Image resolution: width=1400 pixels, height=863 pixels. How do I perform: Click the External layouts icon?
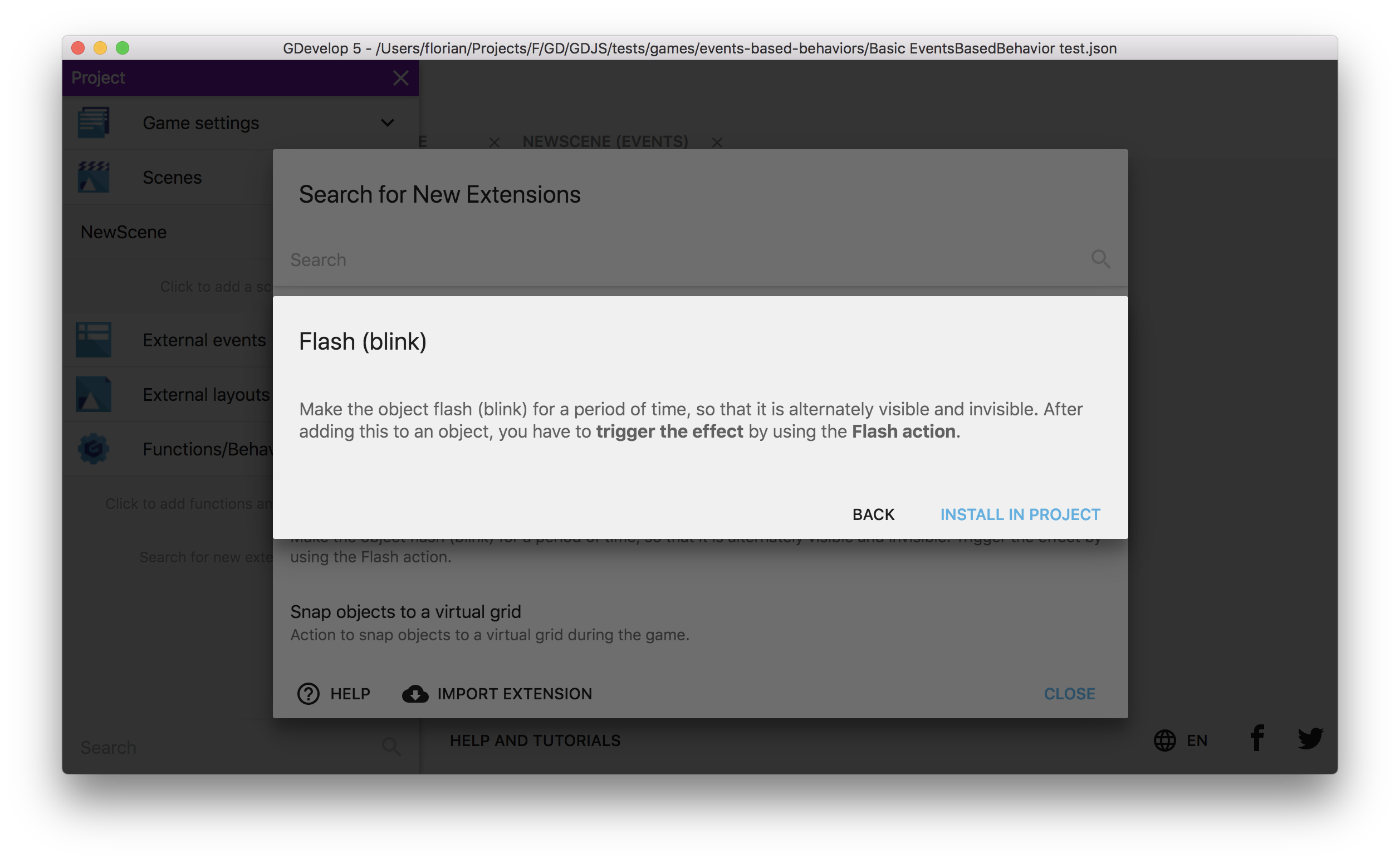[94, 394]
